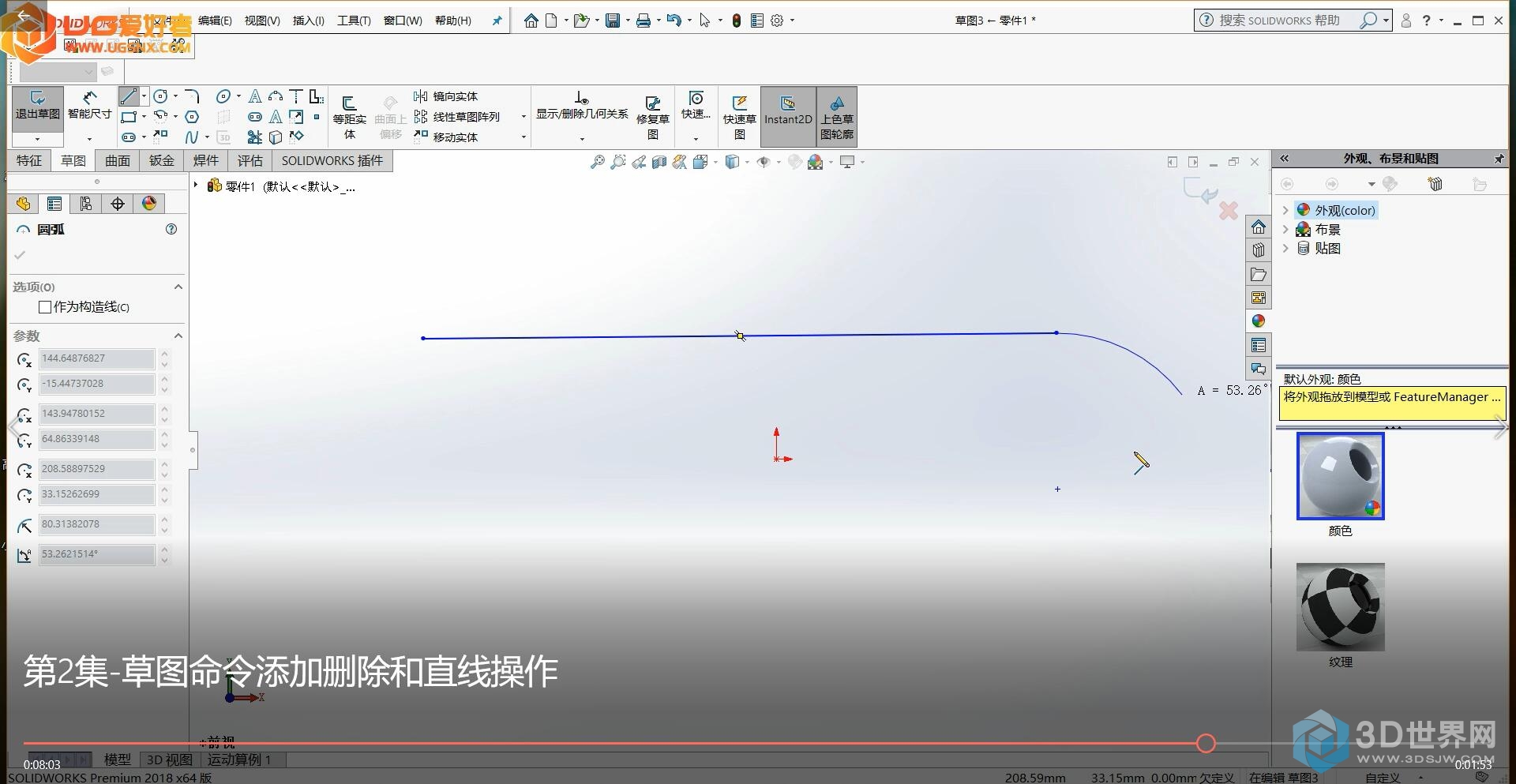
Task: Switch to the Evaluate (评估) tab
Action: click(250, 160)
